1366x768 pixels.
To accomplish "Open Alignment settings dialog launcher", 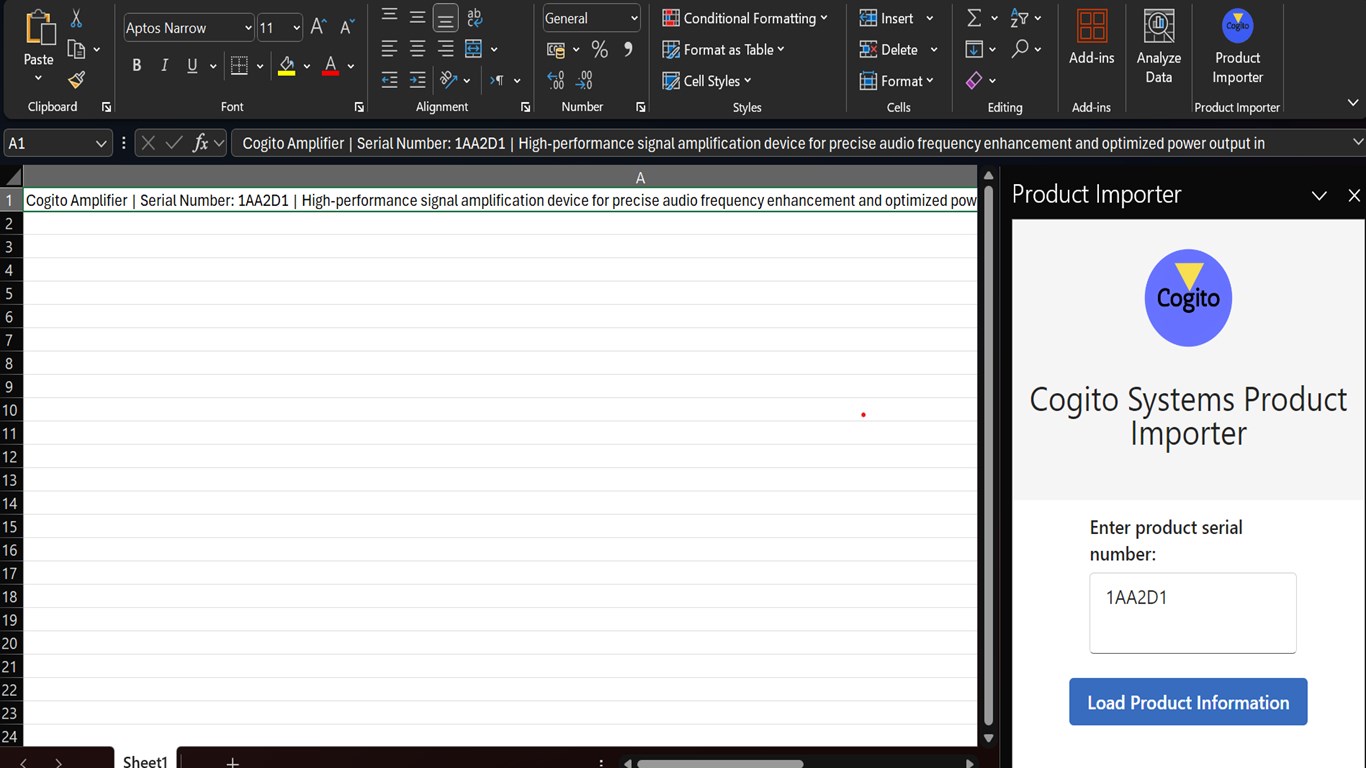I will pyautogui.click(x=525, y=107).
